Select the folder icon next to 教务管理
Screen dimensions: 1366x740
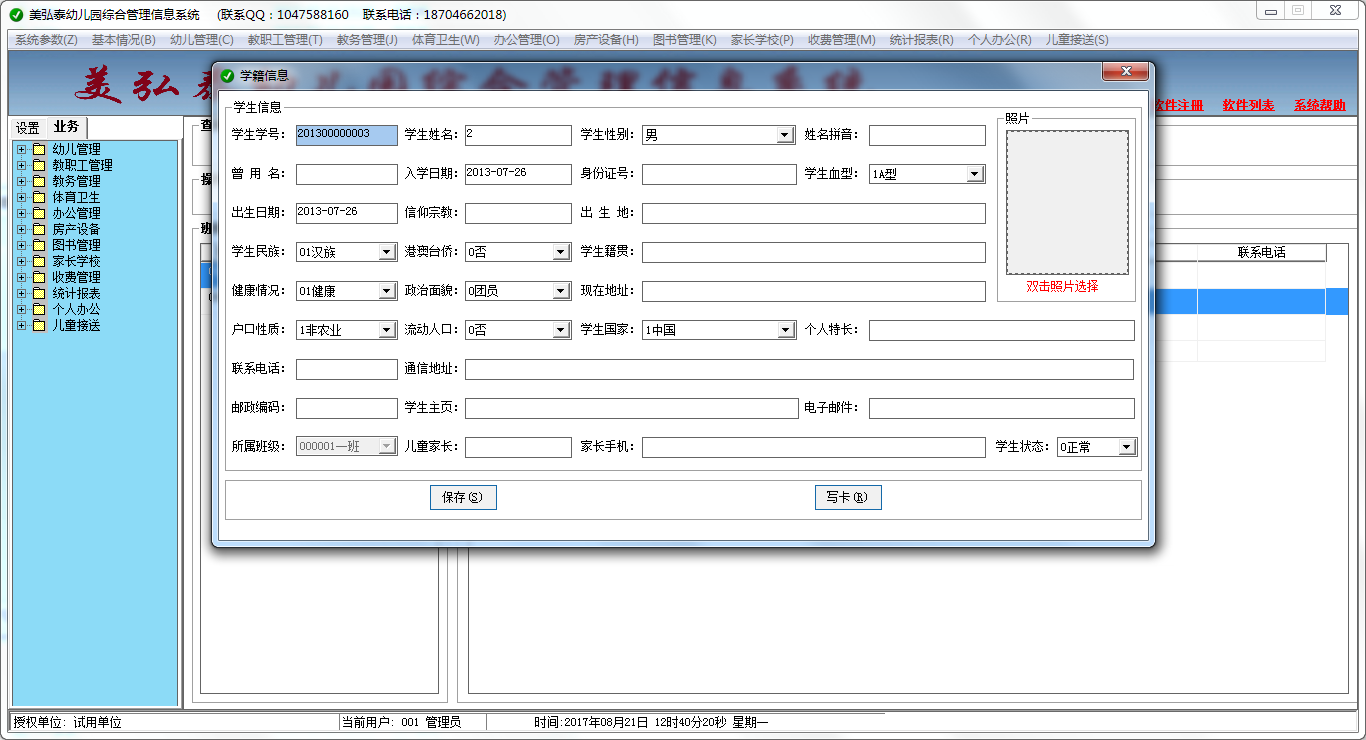pos(39,181)
